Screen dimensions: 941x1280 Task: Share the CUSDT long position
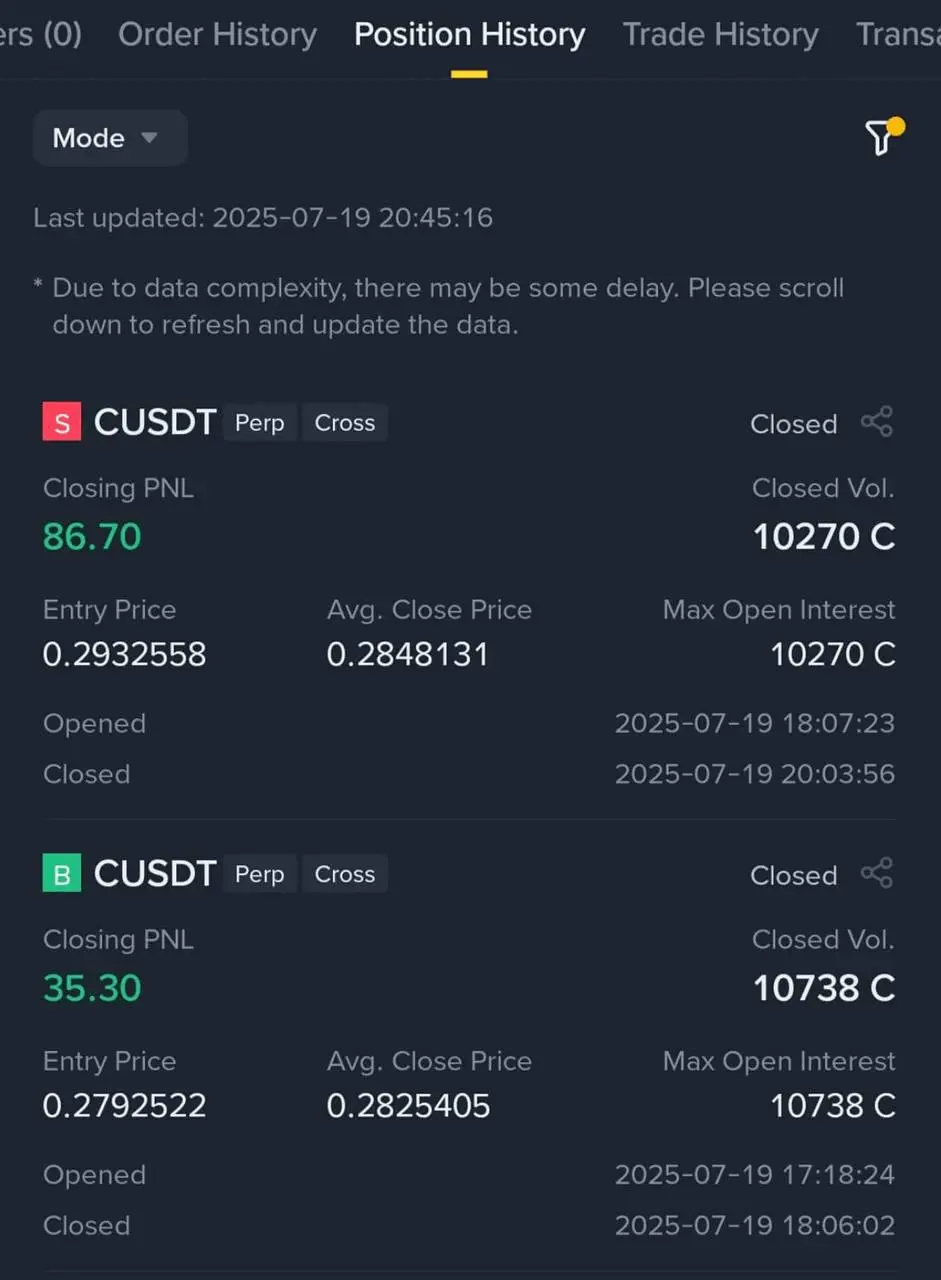(877, 873)
